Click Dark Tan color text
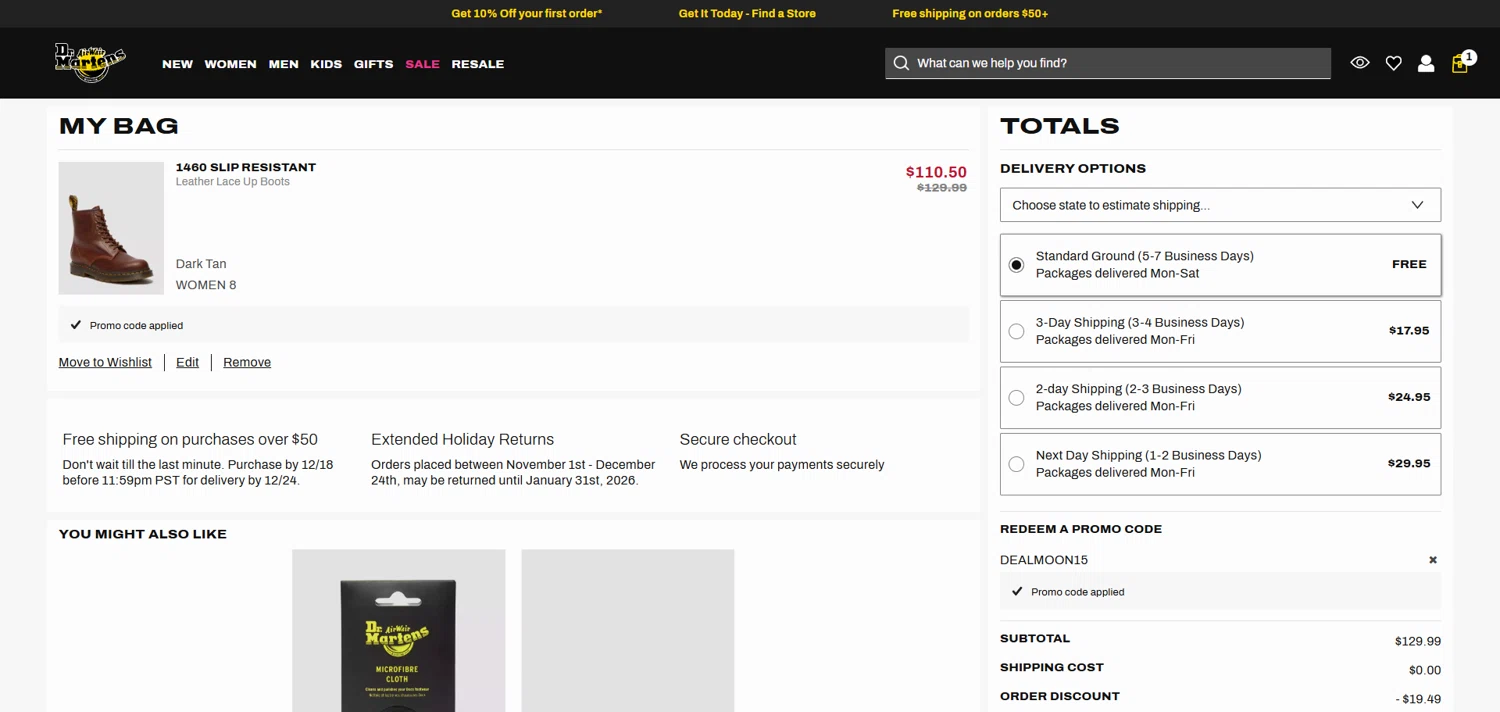This screenshot has height=712, width=1500. click(x=201, y=264)
